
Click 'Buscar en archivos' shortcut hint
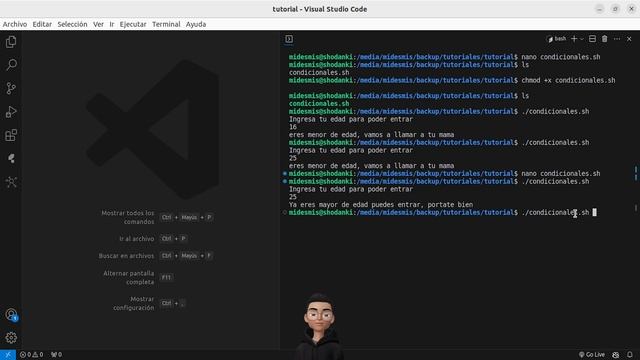126,256
